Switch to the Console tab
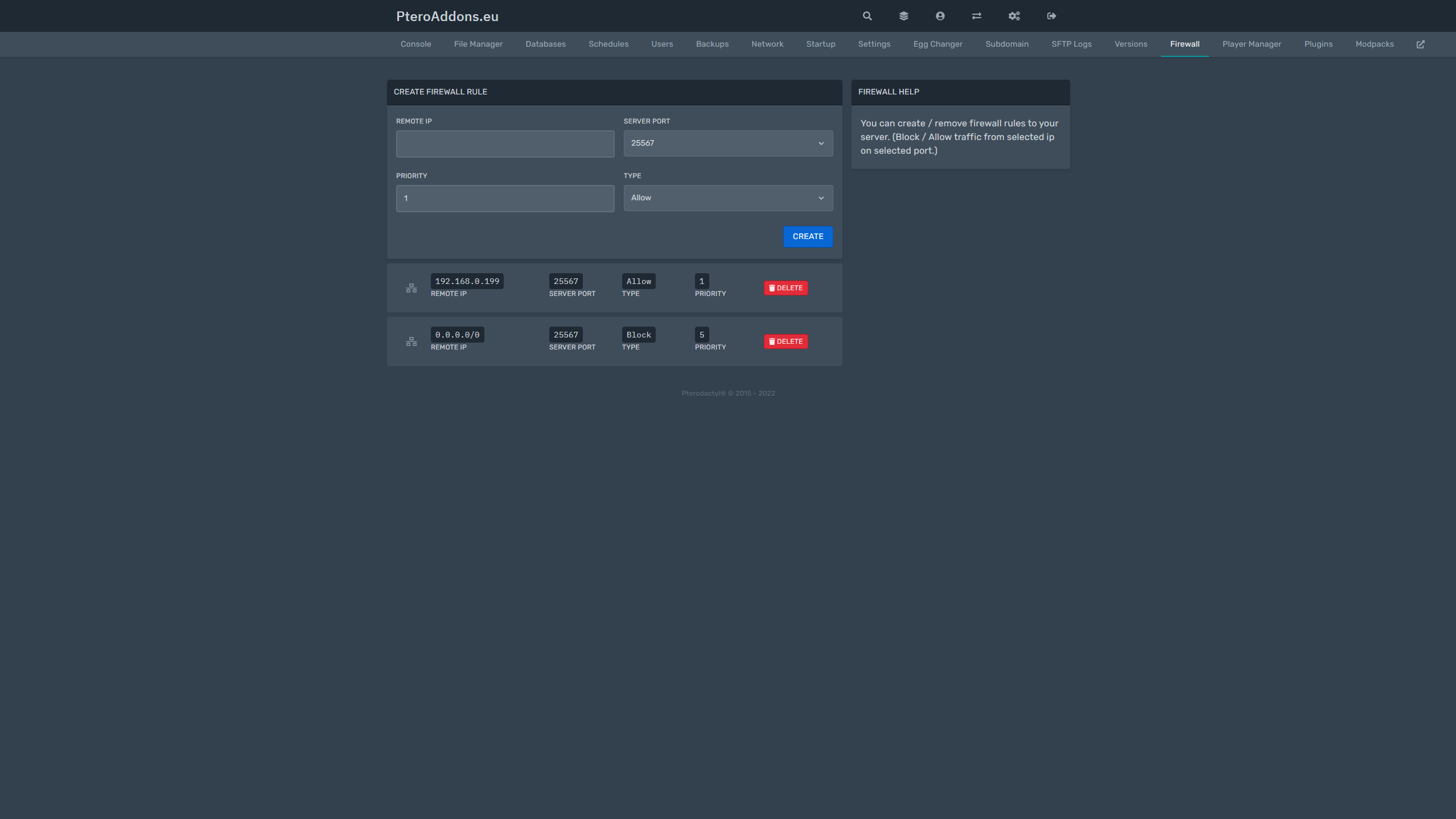 coord(416,44)
